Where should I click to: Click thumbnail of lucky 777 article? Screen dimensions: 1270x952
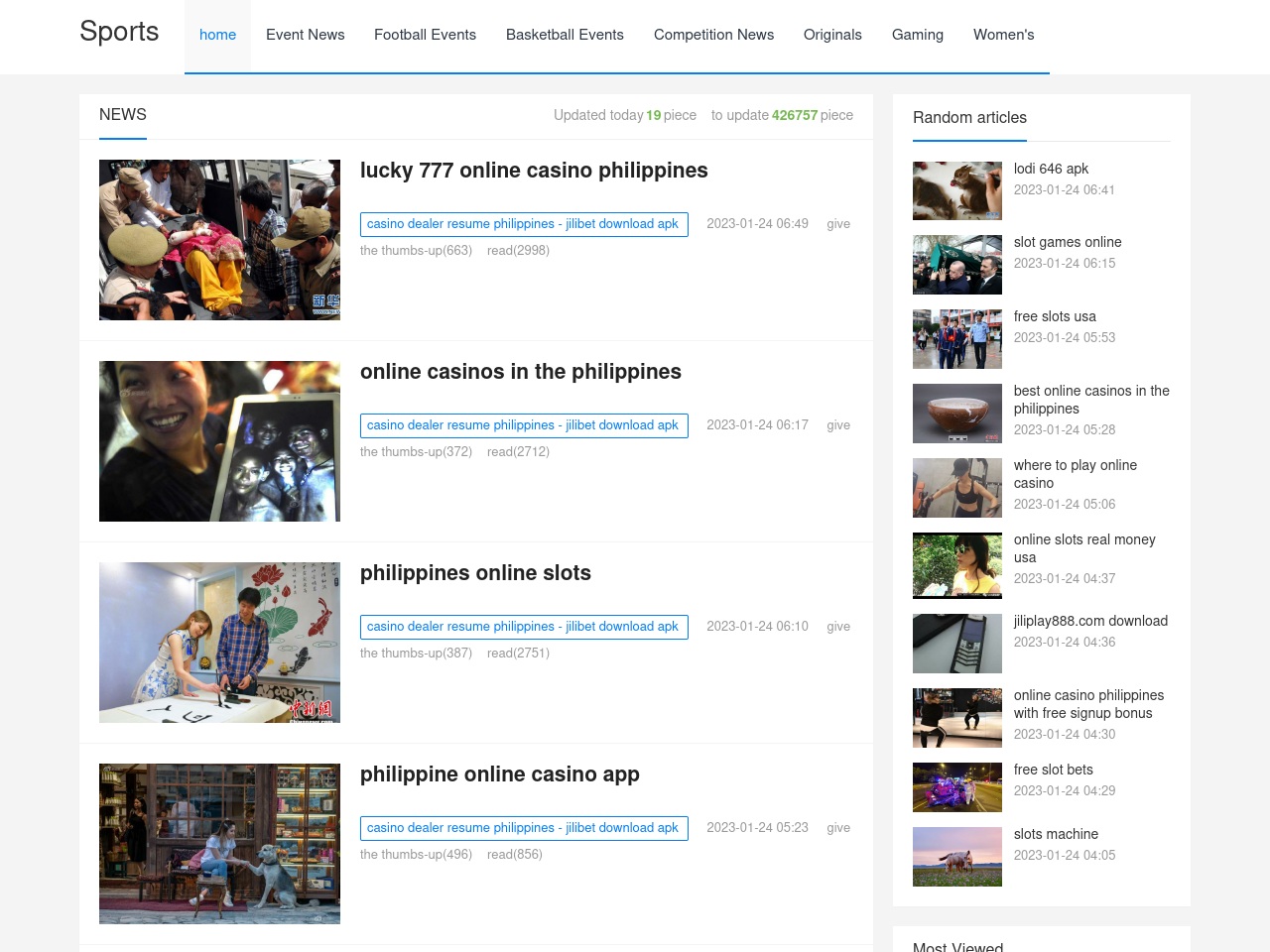pyautogui.click(x=219, y=240)
